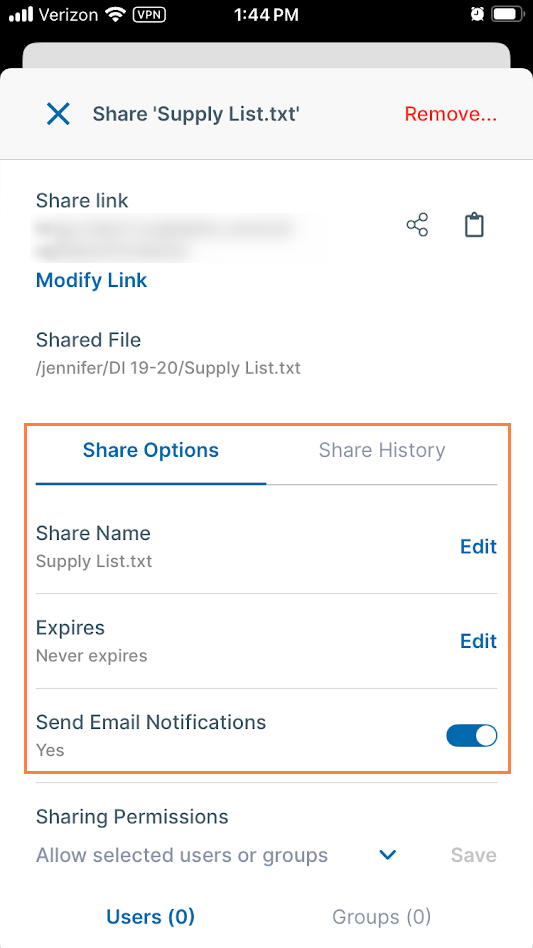Open the Users (0) tab
The image size is (533, 948).
point(150,917)
